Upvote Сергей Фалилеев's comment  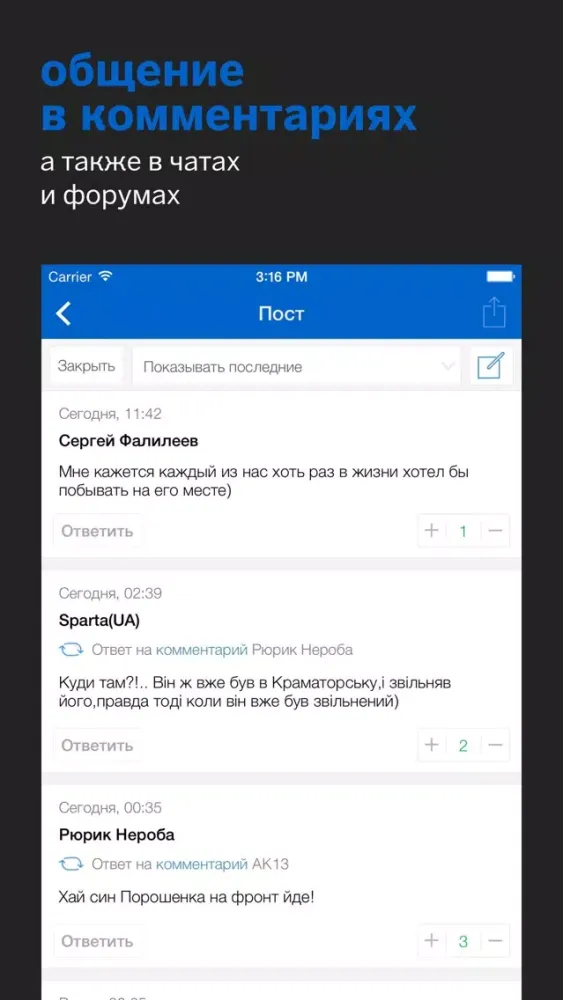pos(432,531)
